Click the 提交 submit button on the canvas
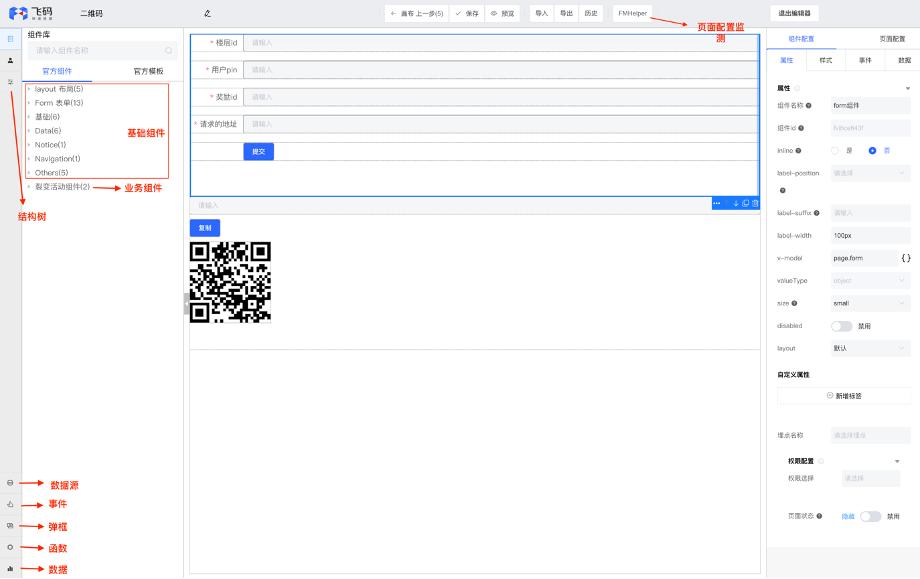The image size is (920, 579). (258, 150)
